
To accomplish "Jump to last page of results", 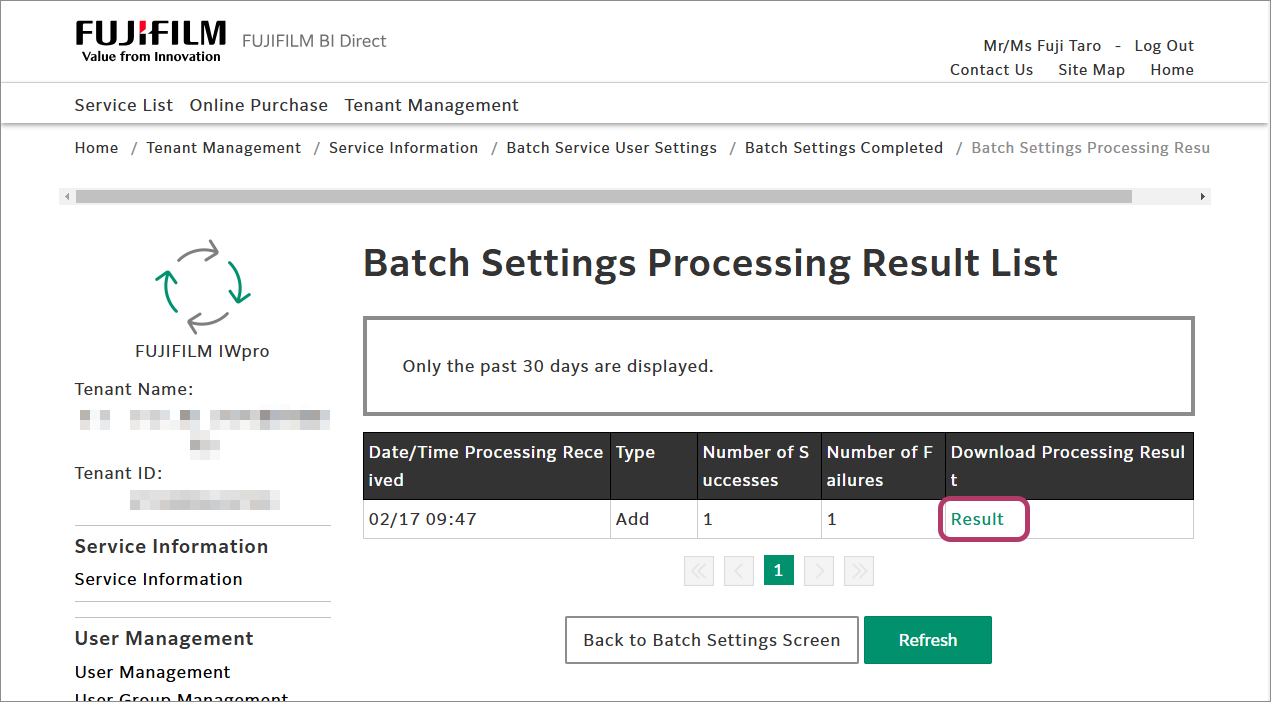I will [859, 571].
